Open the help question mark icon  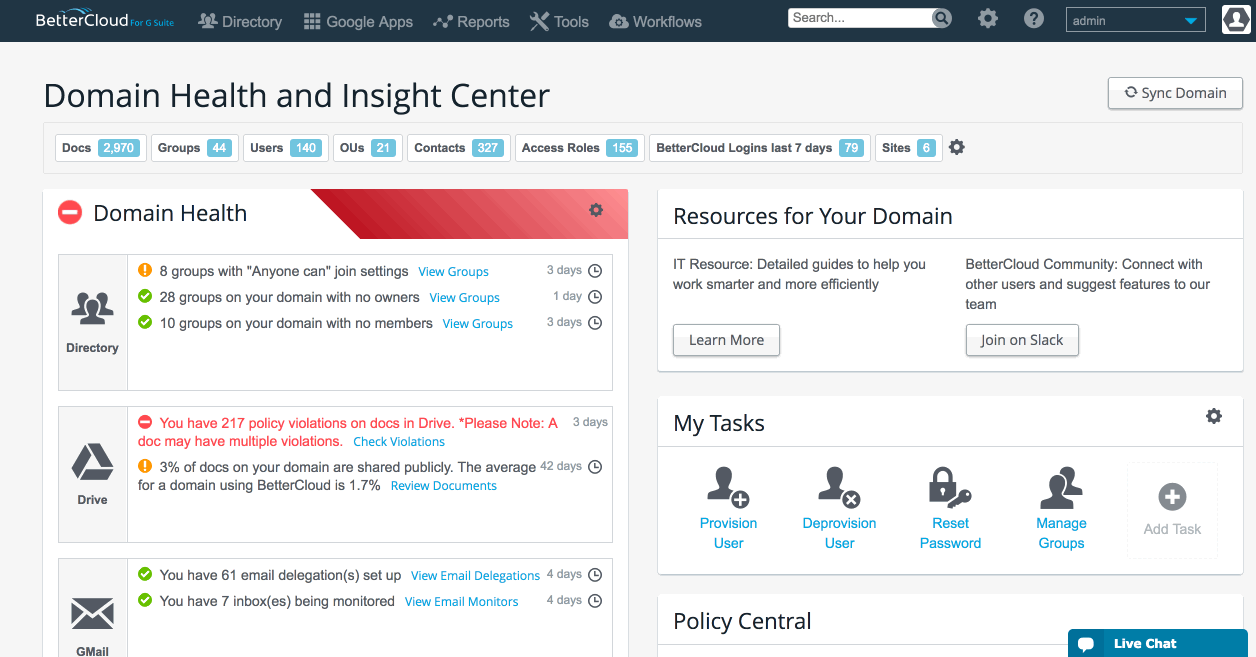tap(1034, 19)
